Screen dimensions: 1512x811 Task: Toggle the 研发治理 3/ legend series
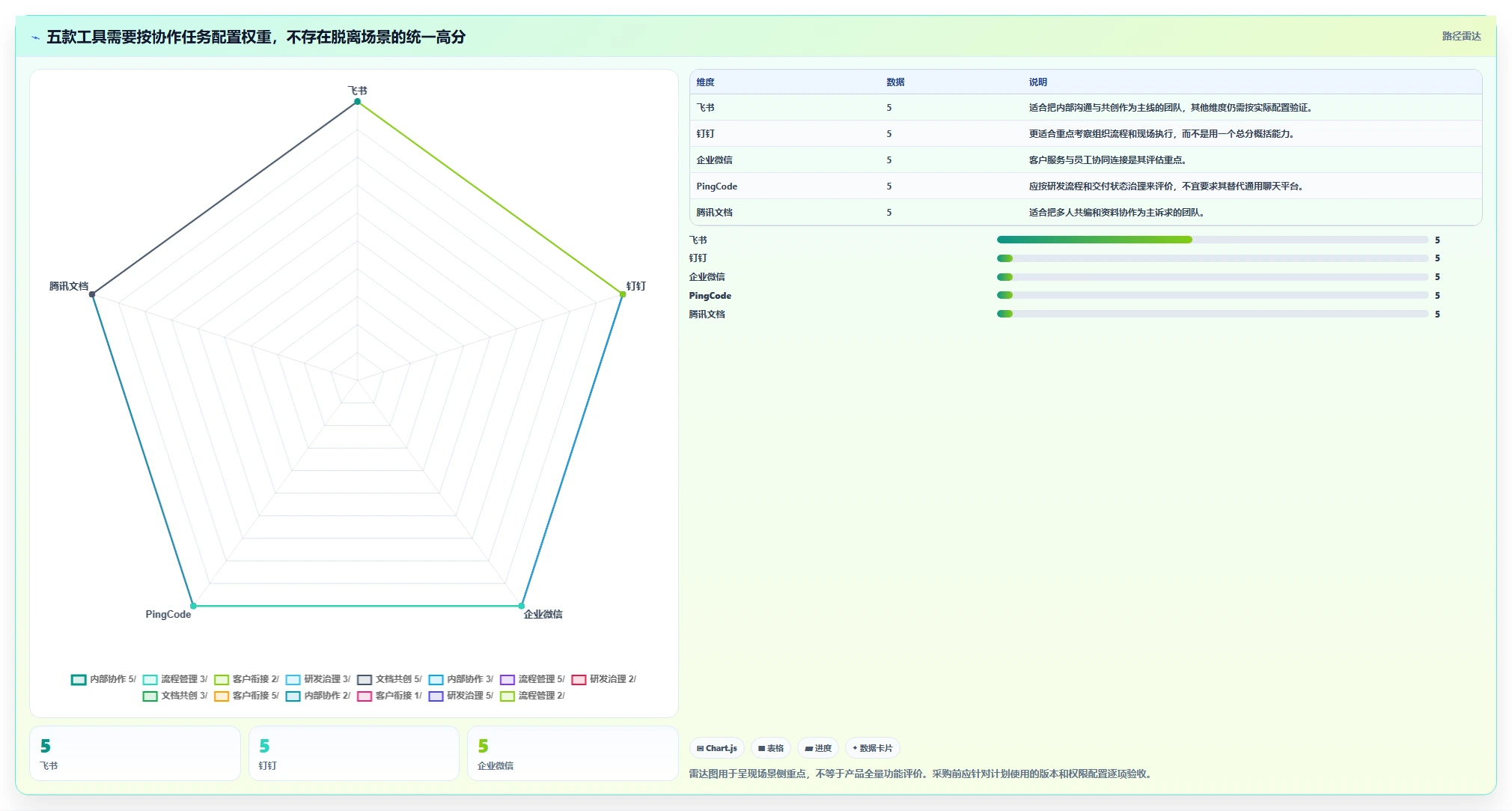(x=318, y=679)
